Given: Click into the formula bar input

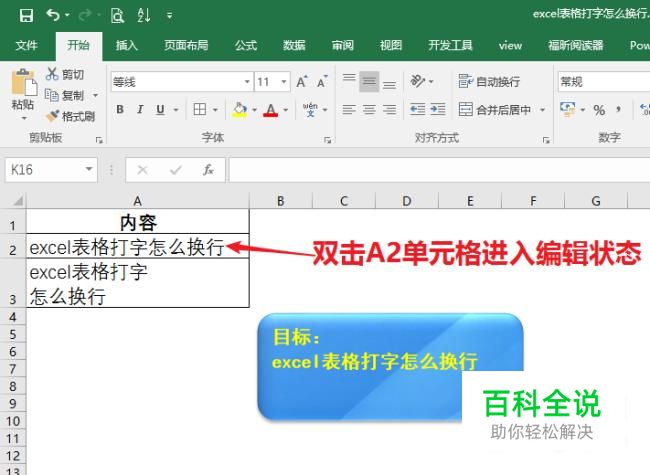Looking at the screenshot, I should tap(439, 170).
